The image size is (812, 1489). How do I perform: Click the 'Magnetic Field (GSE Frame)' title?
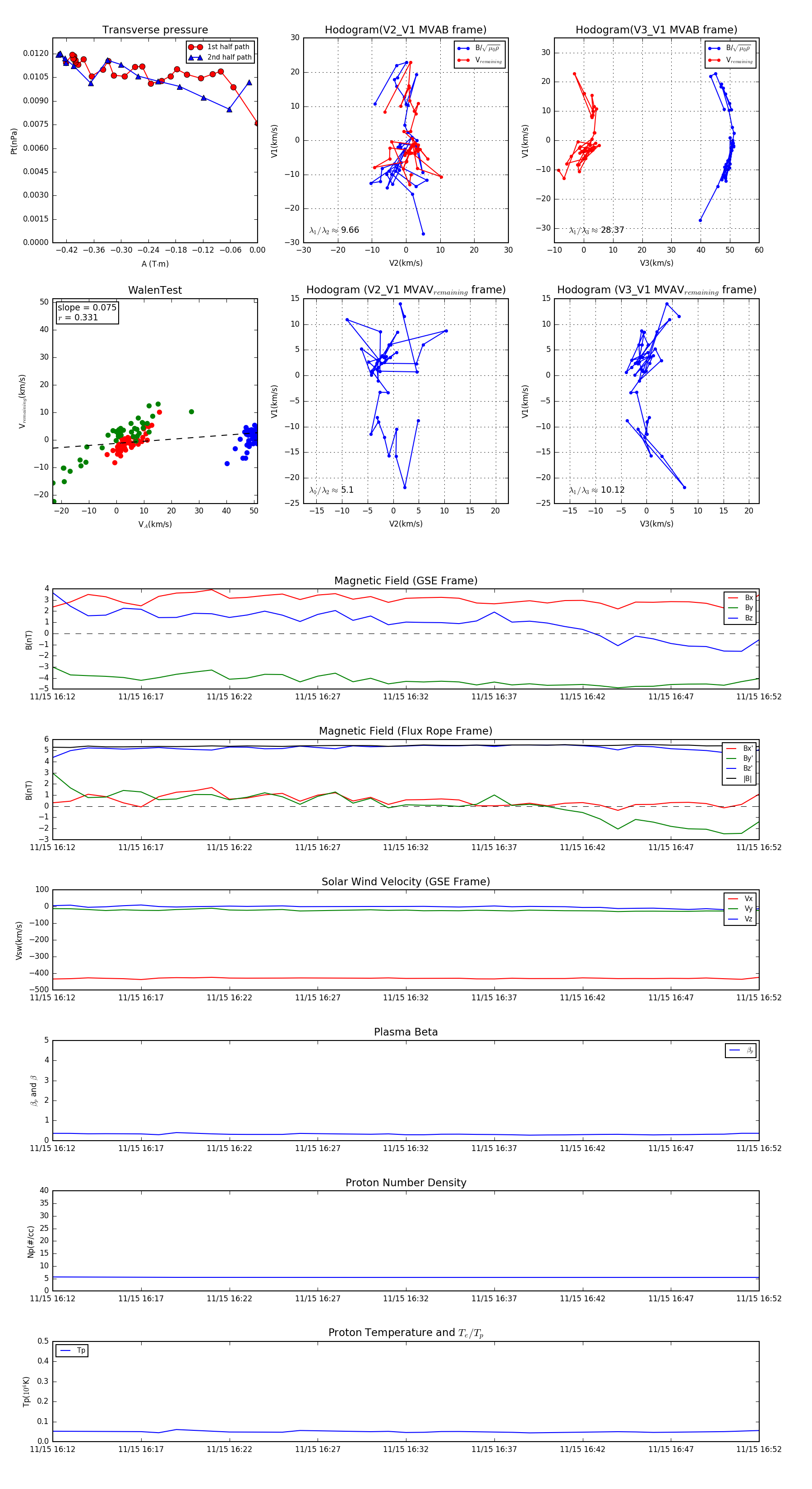(406, 581)
